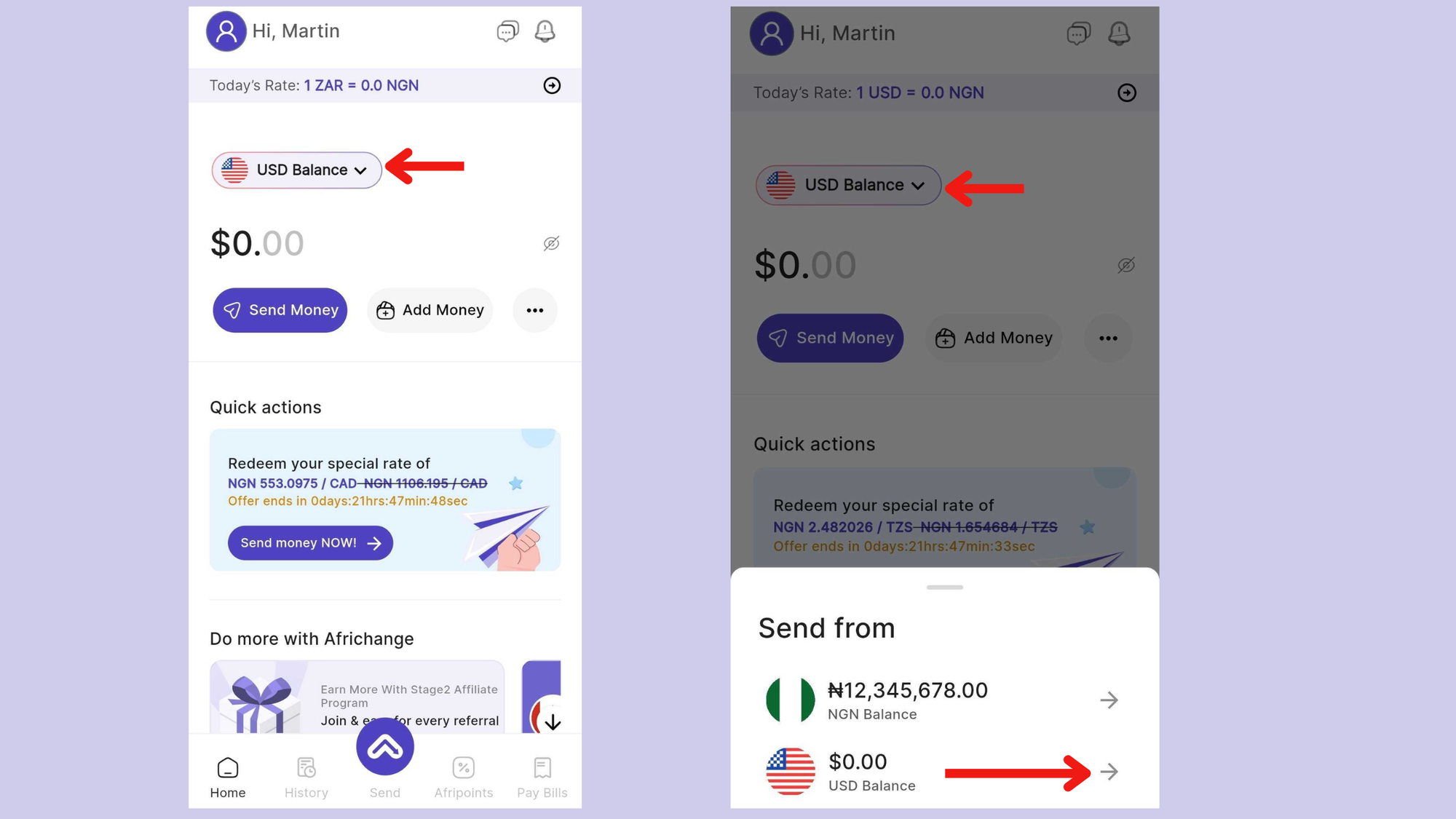Choose USD Balance arrow in Send from sheet
Screen dimensions: 1456x819
tap(1109, 772)
